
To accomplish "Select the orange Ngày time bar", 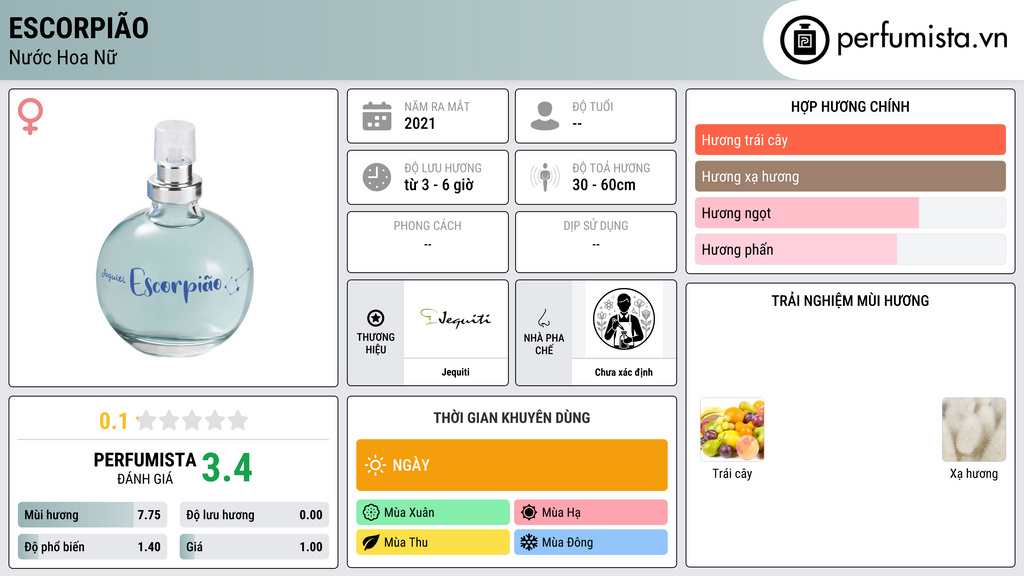I will click(512, 465).
